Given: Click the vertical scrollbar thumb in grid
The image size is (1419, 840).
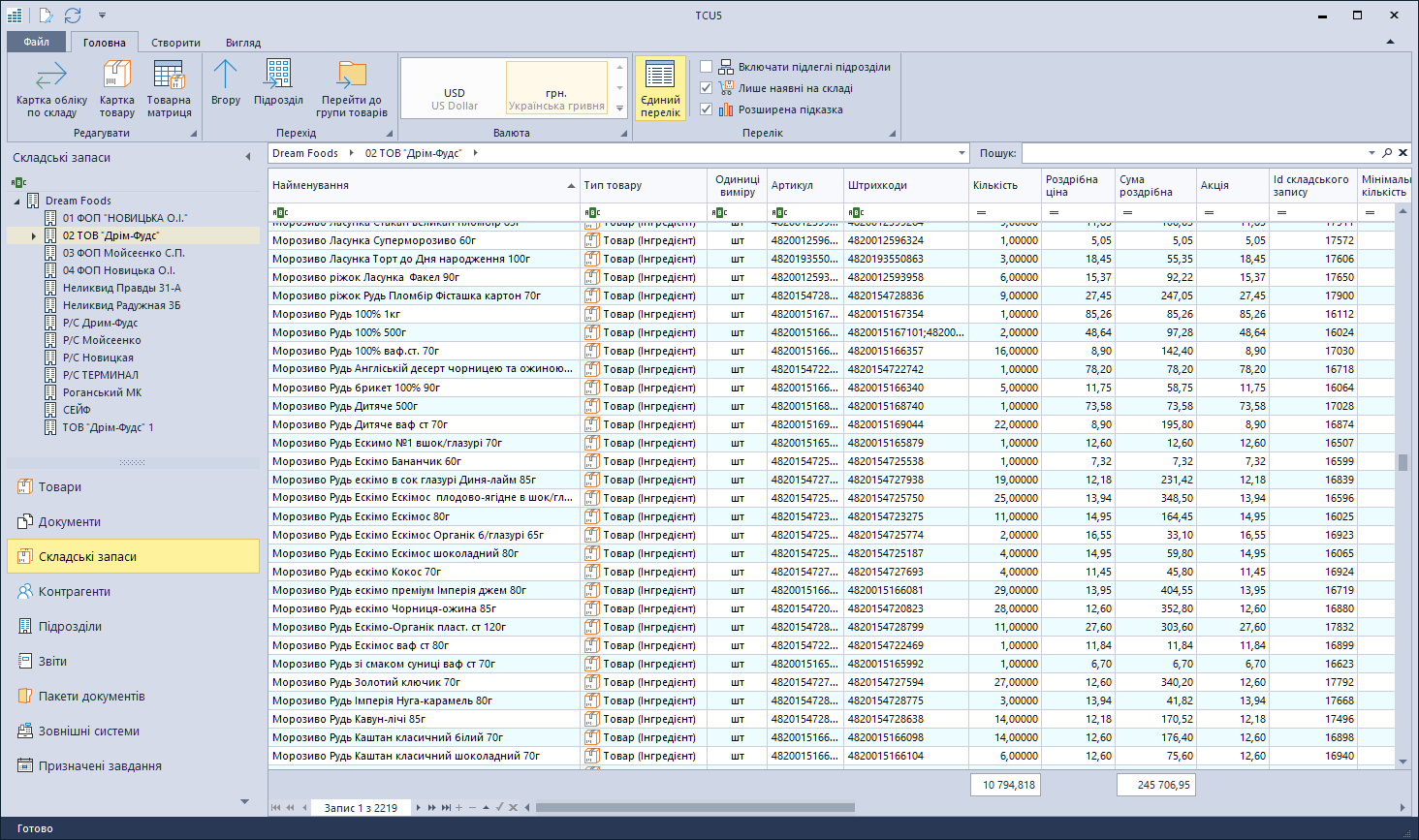Looking at the screenshot, I should 1403,462.
